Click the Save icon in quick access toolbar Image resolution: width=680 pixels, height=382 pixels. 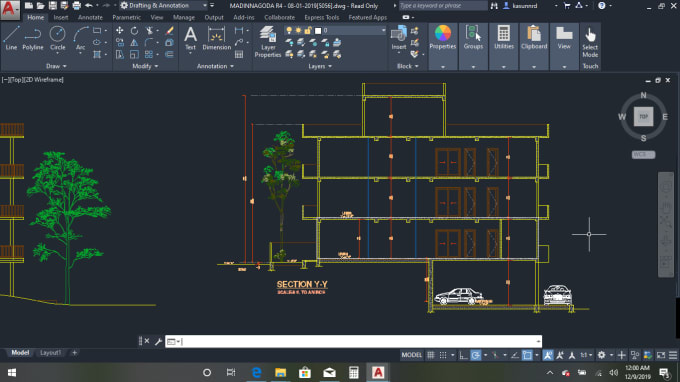coord(52,6)
